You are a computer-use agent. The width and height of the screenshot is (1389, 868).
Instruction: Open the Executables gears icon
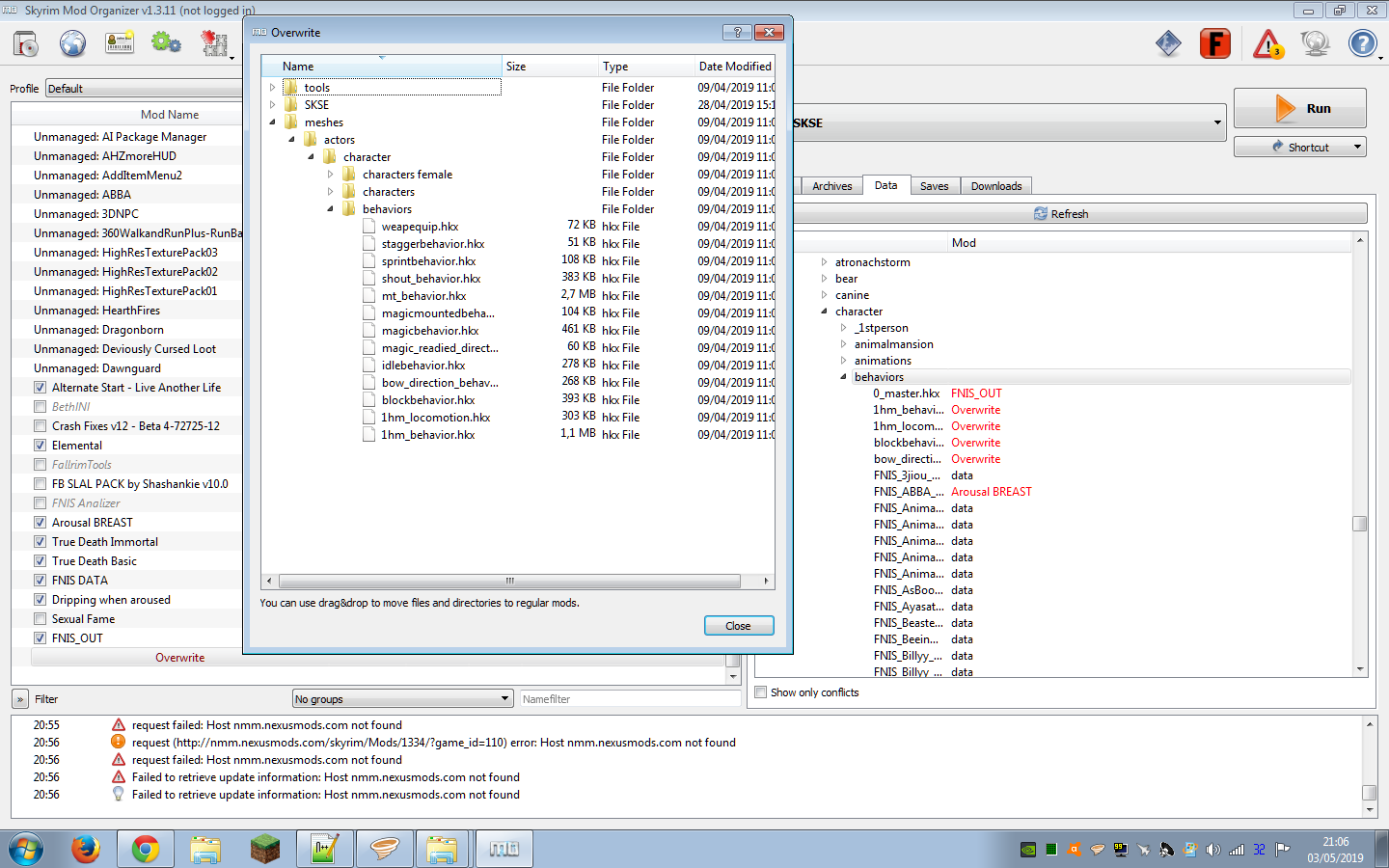tap(166, 43)
